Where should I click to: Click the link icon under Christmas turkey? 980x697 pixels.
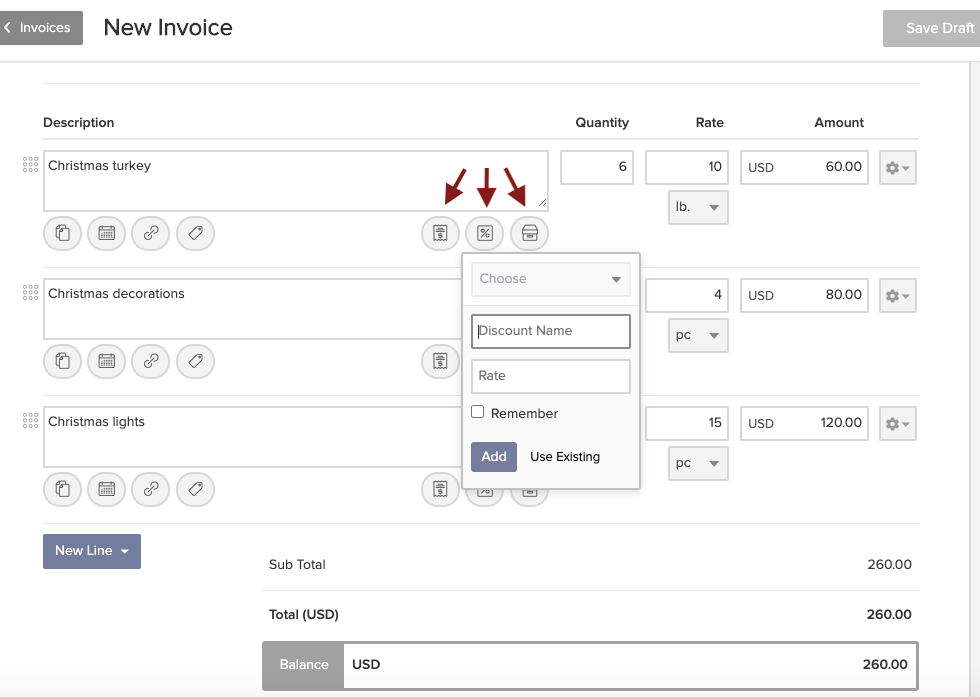pyautogui.click(x=151, y=233)
